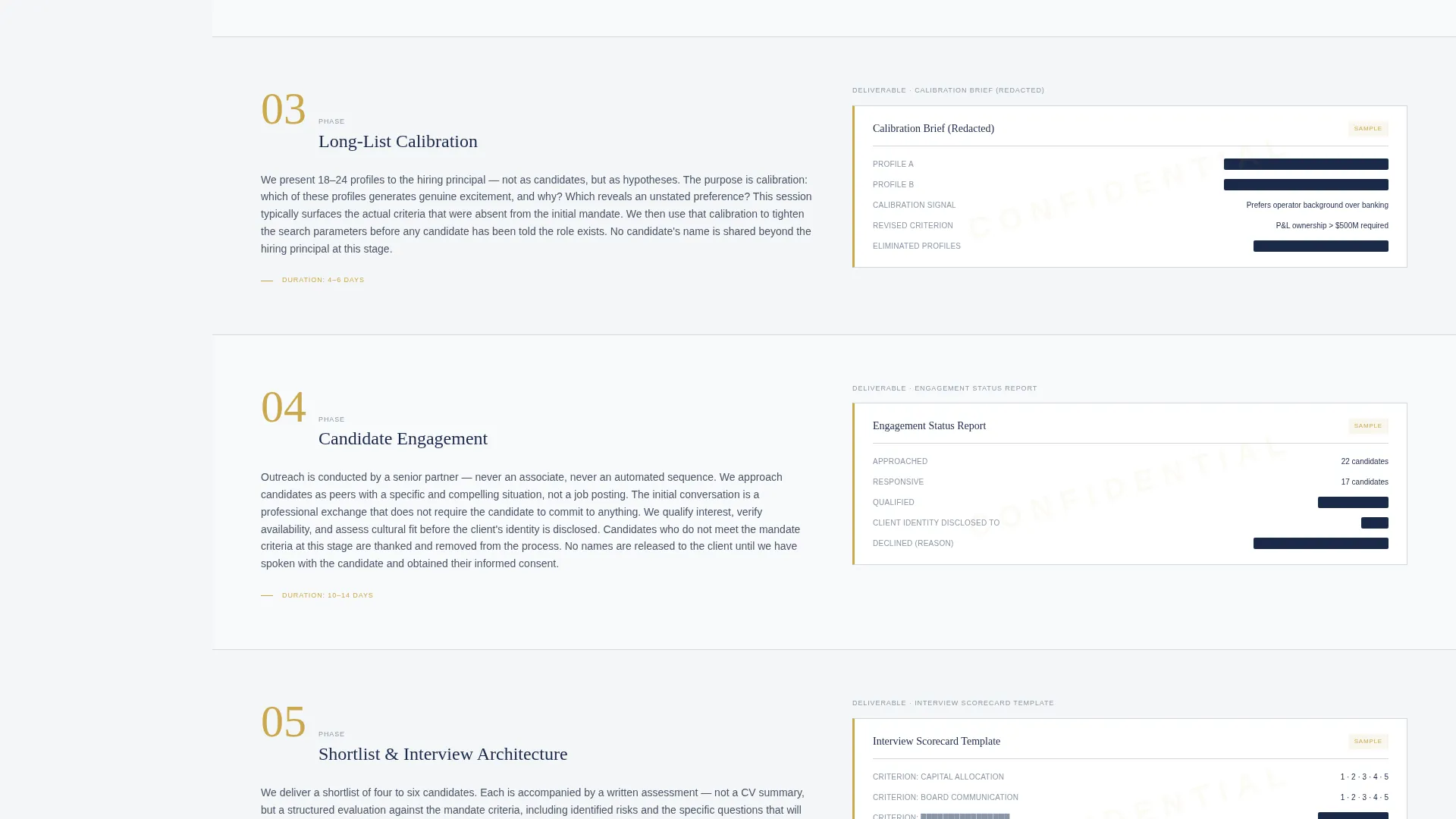
Task: Click the Approached row label
Action: 900,462
